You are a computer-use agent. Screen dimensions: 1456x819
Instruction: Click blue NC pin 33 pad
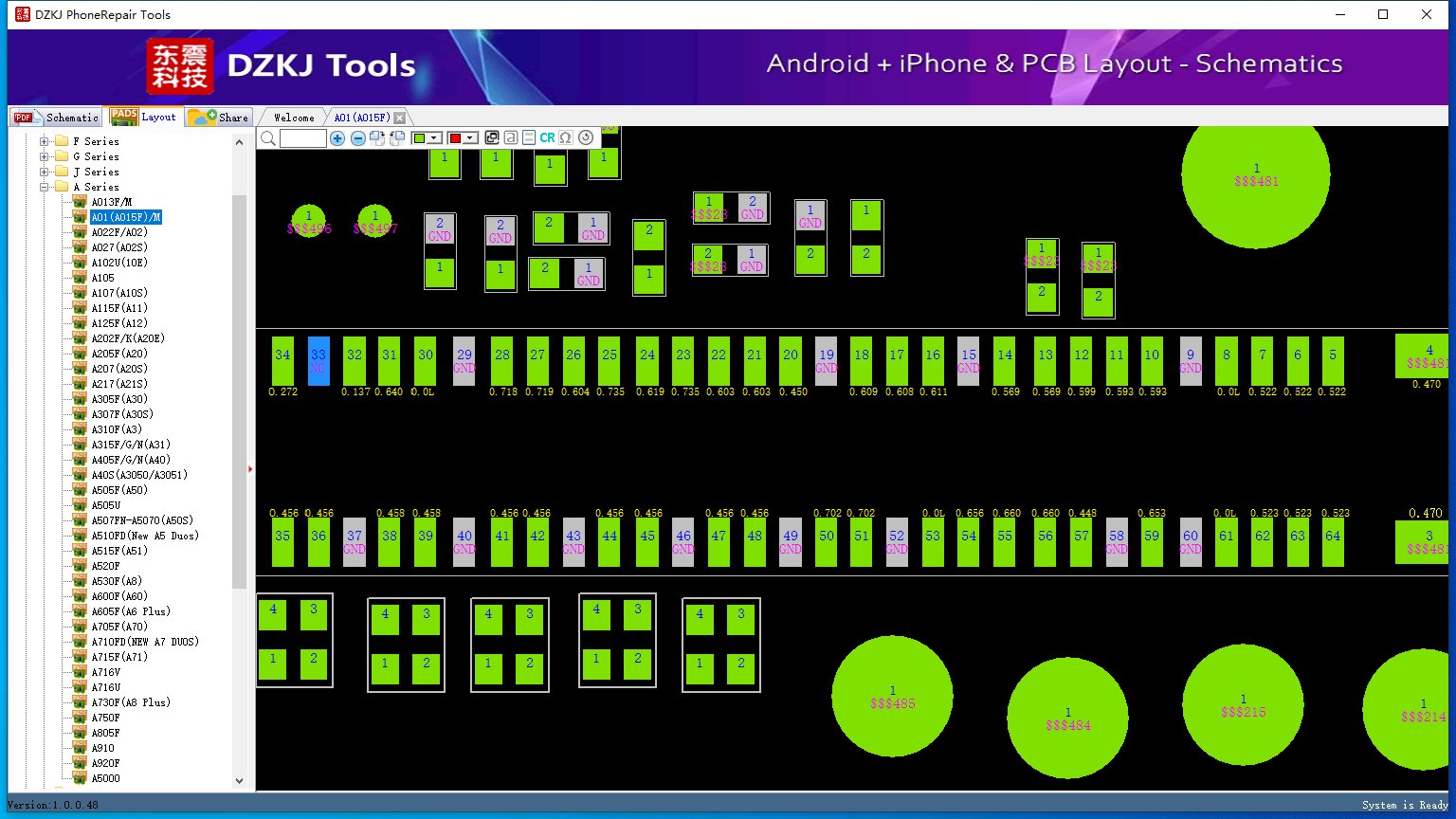tap(318, 360)
